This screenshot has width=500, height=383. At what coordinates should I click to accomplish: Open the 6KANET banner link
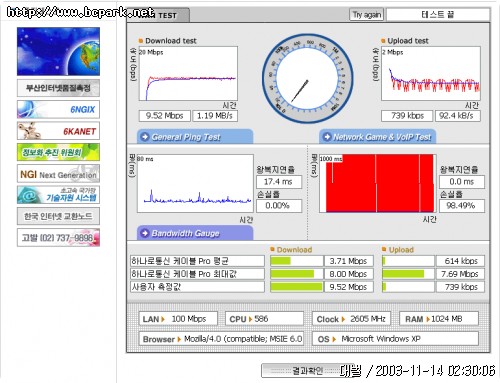(58, 131)
